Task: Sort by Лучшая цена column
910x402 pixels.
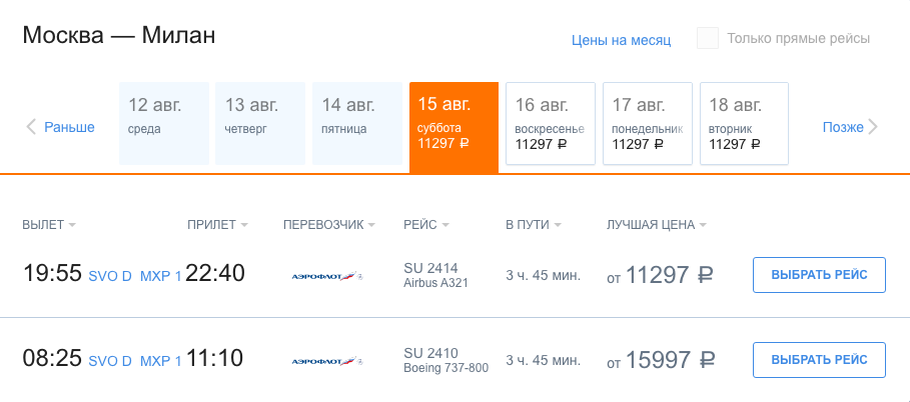Action: tap(656, 224)
